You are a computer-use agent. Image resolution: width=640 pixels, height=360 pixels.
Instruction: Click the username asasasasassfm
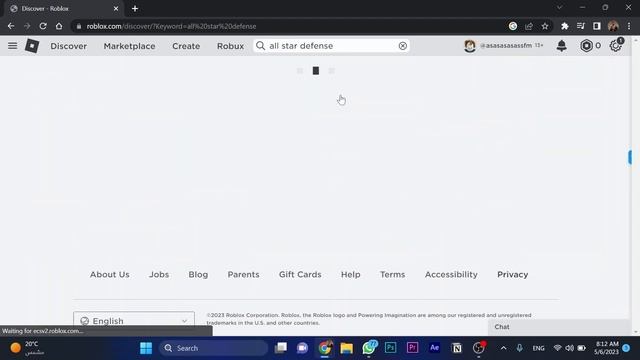[x=506, y=46]
